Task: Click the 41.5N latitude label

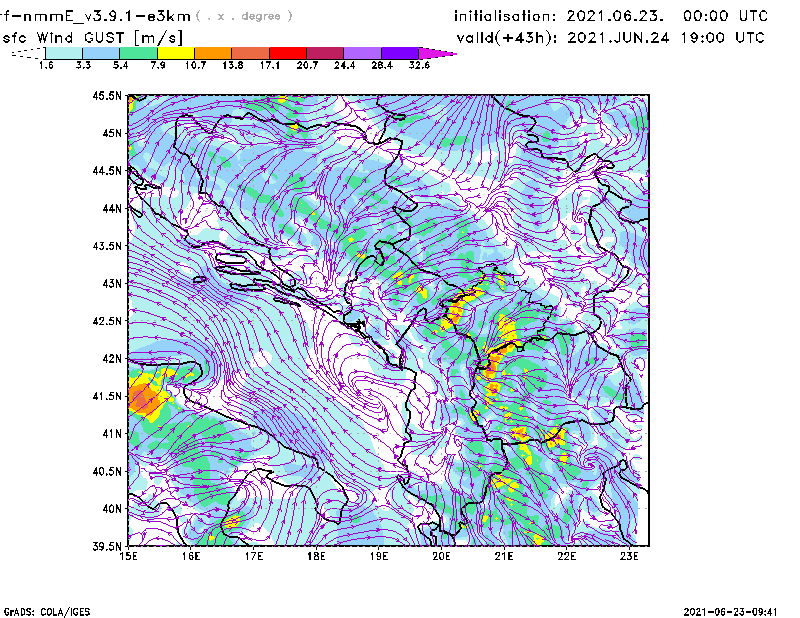Action: (107, 396)
